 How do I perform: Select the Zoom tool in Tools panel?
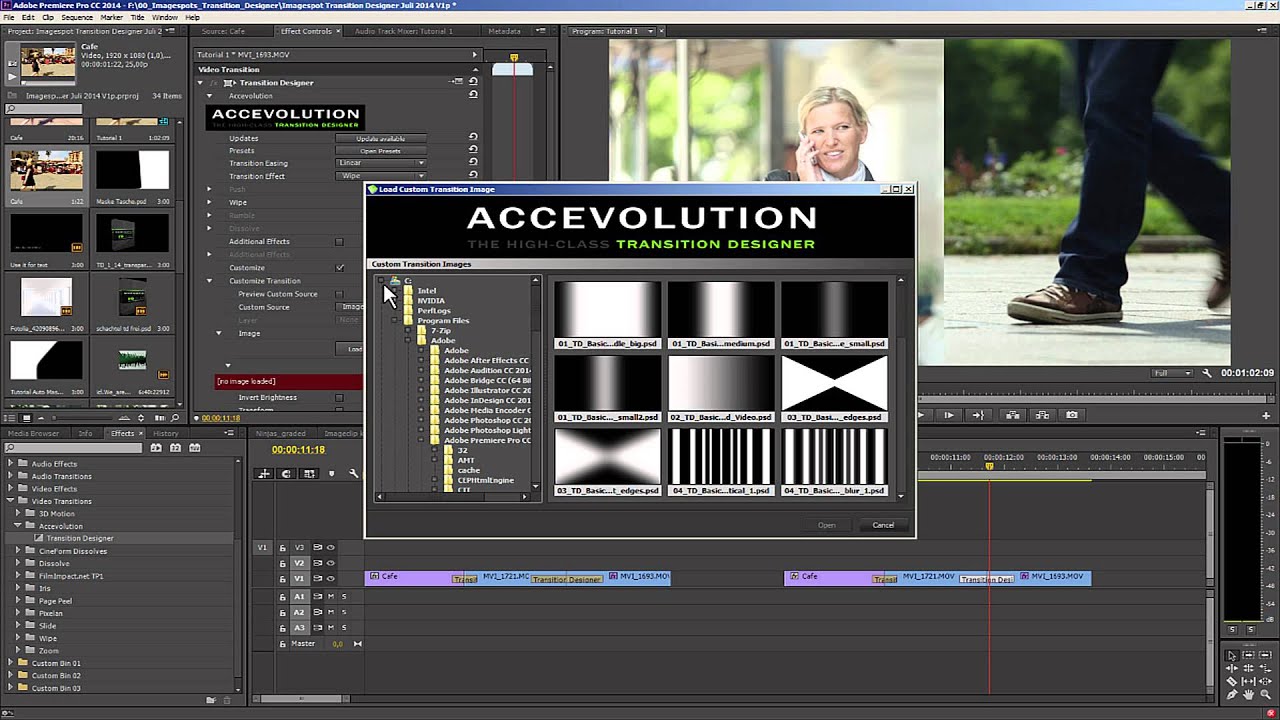tap(1265, 694)
